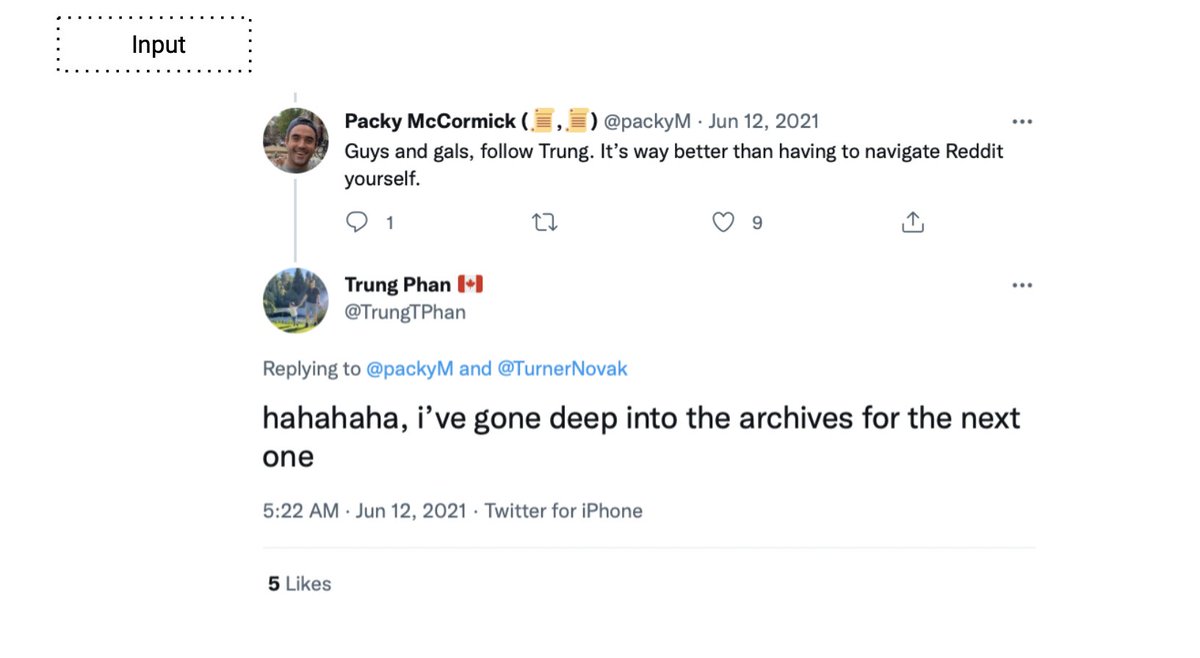Image resolution: width=1200 pixels, height=658 pixels.
Task: Open the @TurnerNovak mention link
Action: click(x=562, y=369)
